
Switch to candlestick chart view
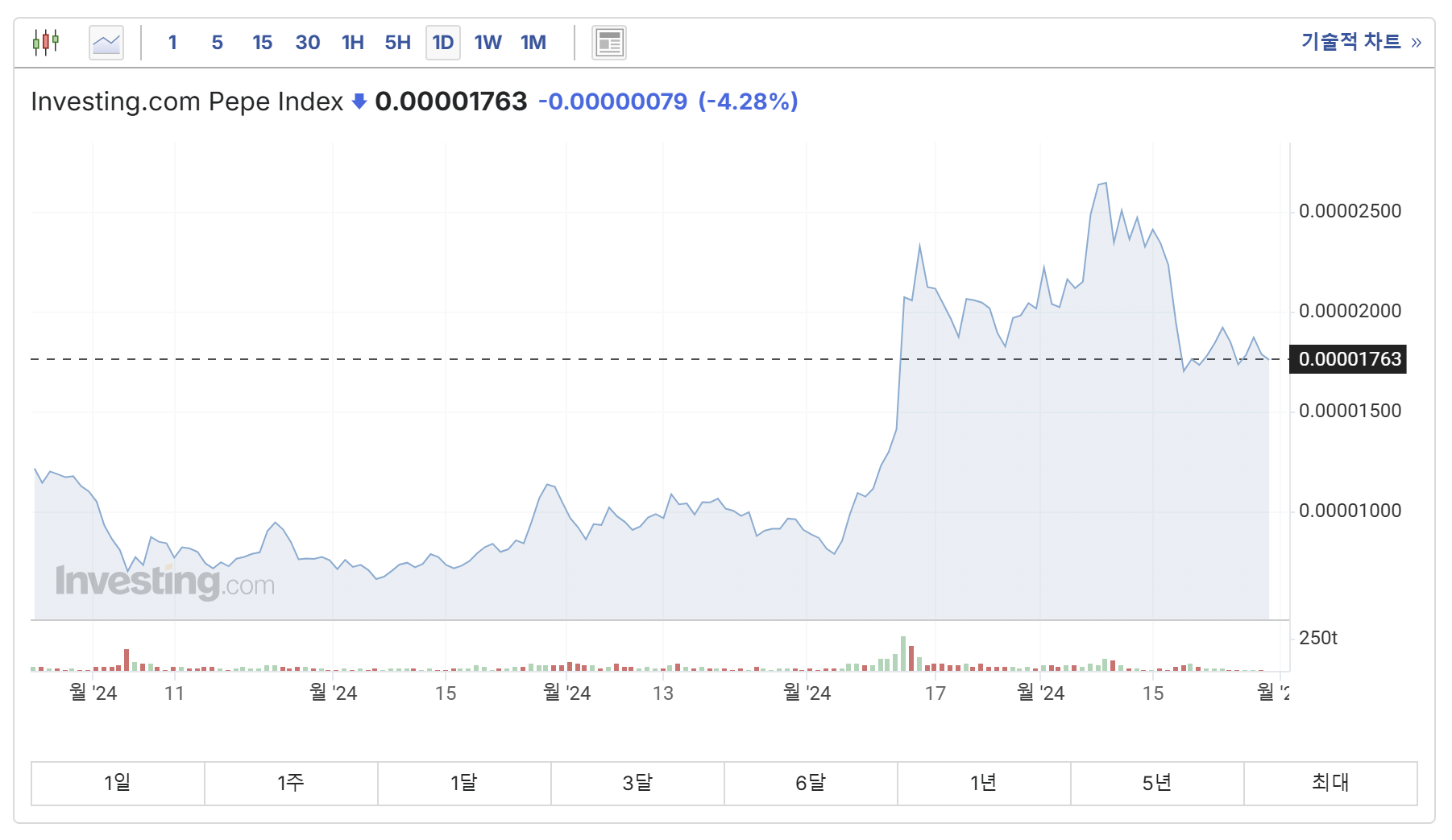(46, 42)
